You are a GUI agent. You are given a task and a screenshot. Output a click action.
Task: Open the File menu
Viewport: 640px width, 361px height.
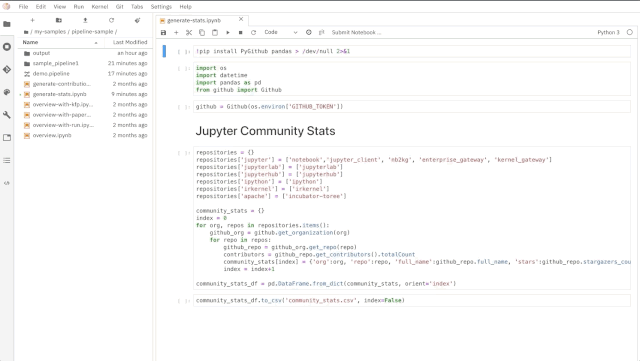coord(23,7)
